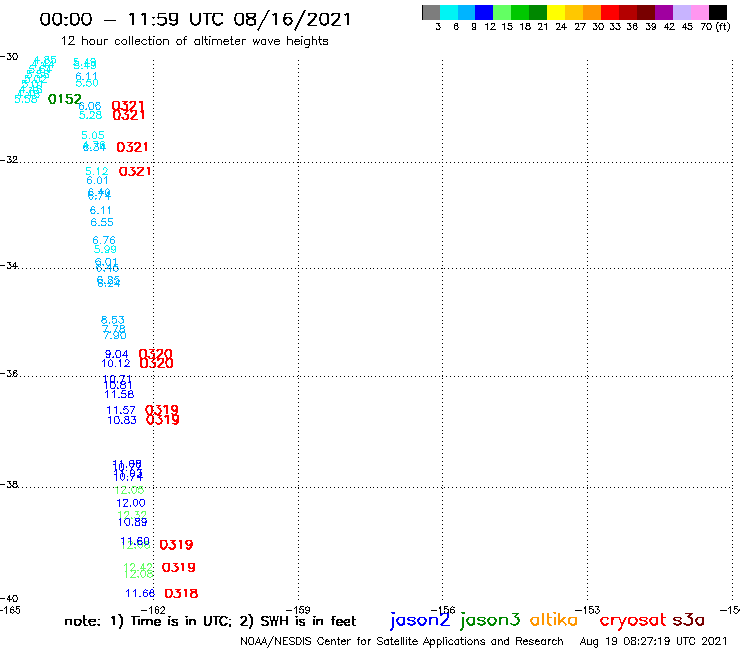Viewport: 740px width, 650px height.
Task: Click the 5.12 wave height reading
Action: click(97, 171)
